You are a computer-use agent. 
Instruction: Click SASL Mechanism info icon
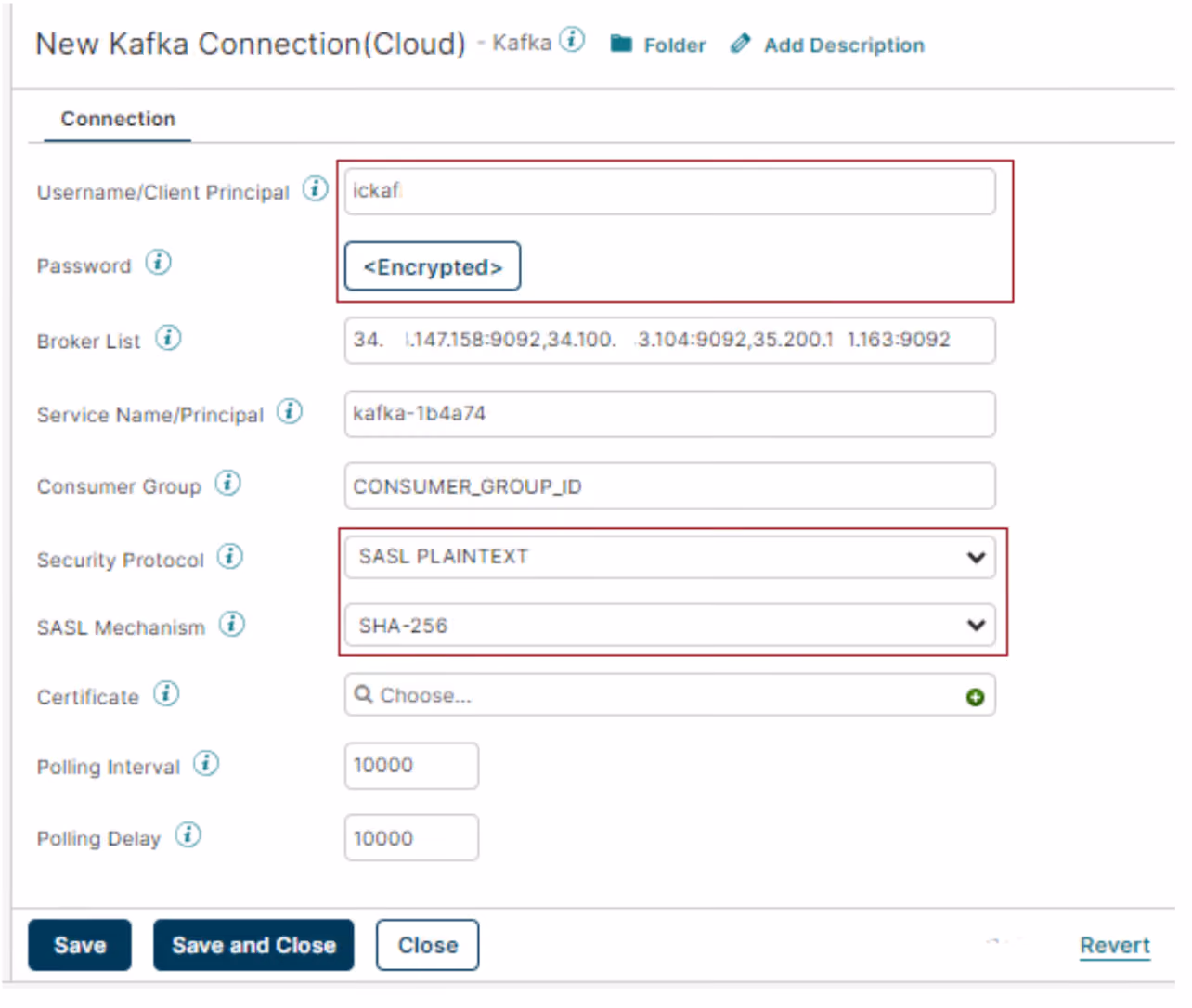[232, 625]
